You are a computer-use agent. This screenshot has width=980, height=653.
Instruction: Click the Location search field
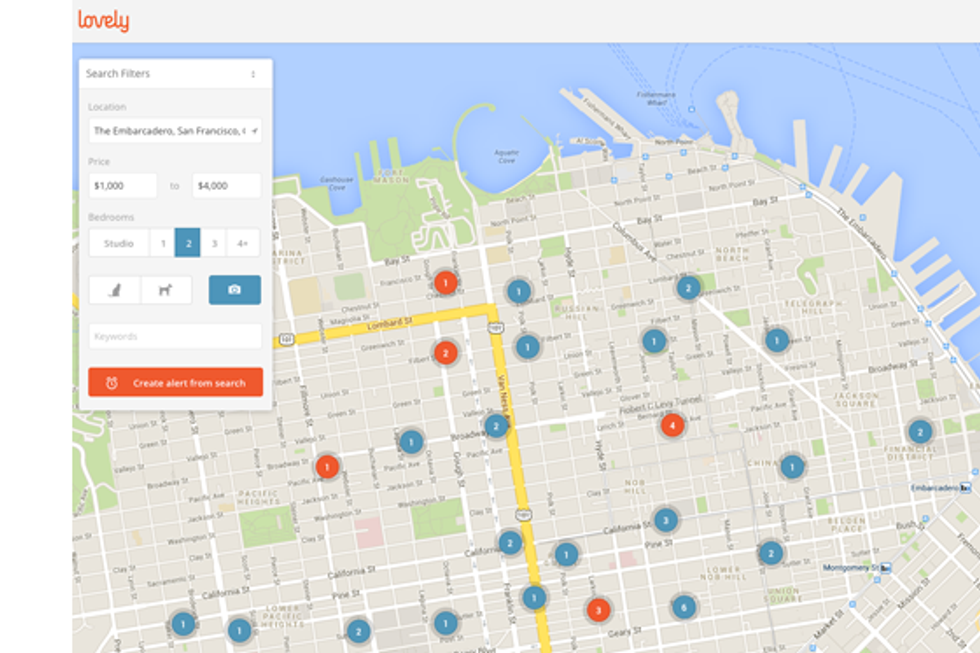167,131
